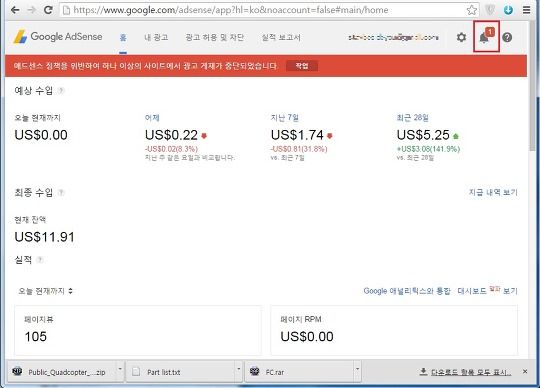The height and width of the screenshot is (388, 540).
Task: Open the 실적 보고서 tab
Action: tap(281, 38)
